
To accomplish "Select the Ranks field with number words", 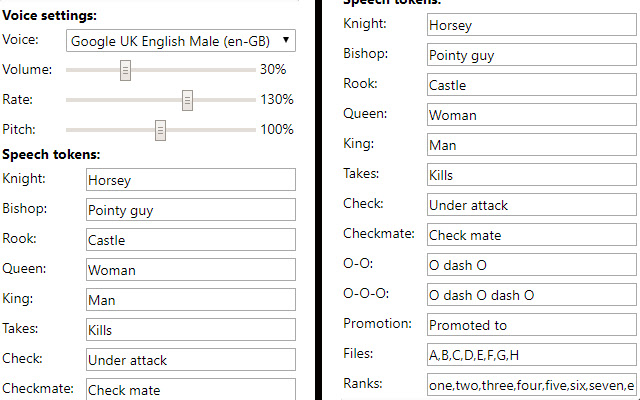I will coord(532,384).
